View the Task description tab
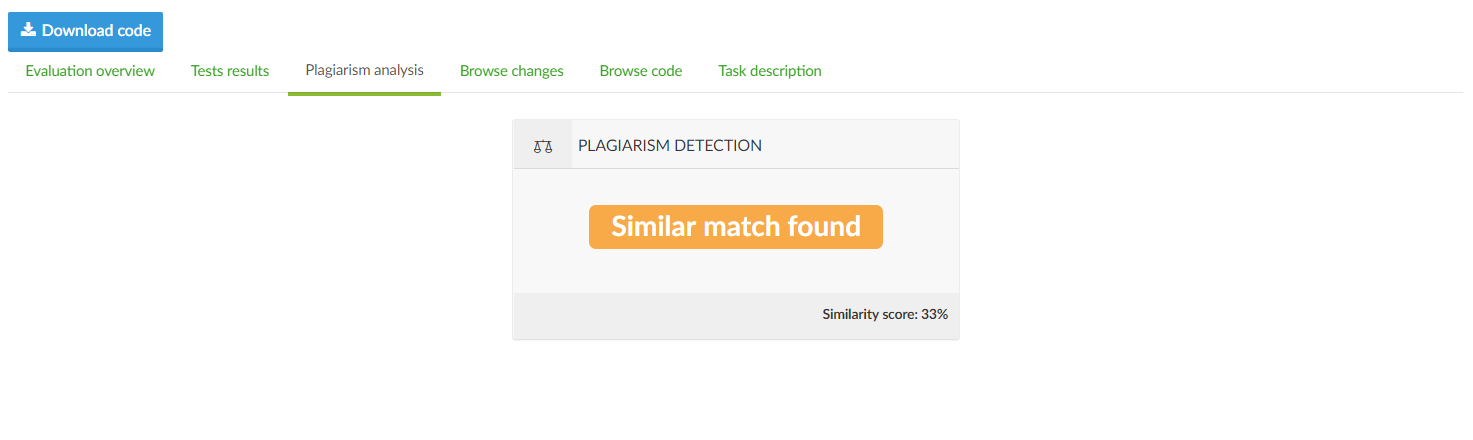Image resolution: width=1473 pixels, height=440 pixels. point(769,71)
